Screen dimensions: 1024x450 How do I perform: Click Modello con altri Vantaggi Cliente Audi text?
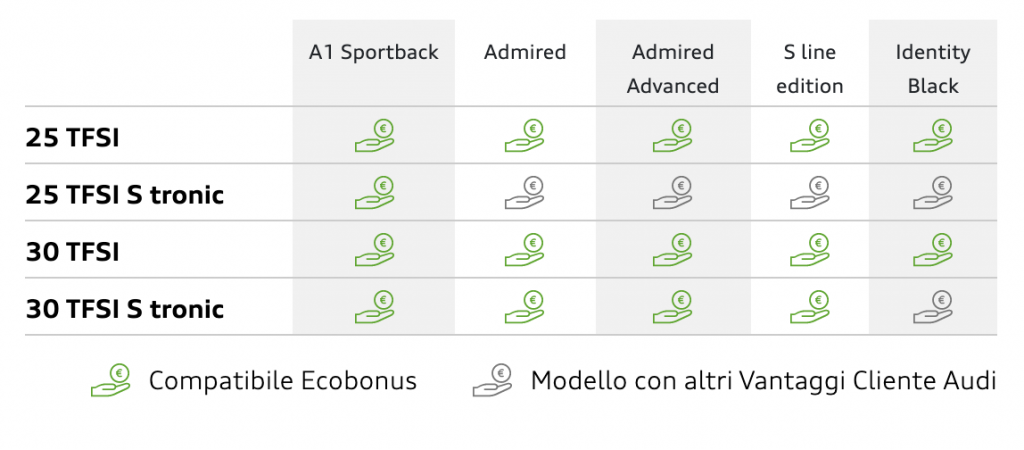(x=763, y=381)
